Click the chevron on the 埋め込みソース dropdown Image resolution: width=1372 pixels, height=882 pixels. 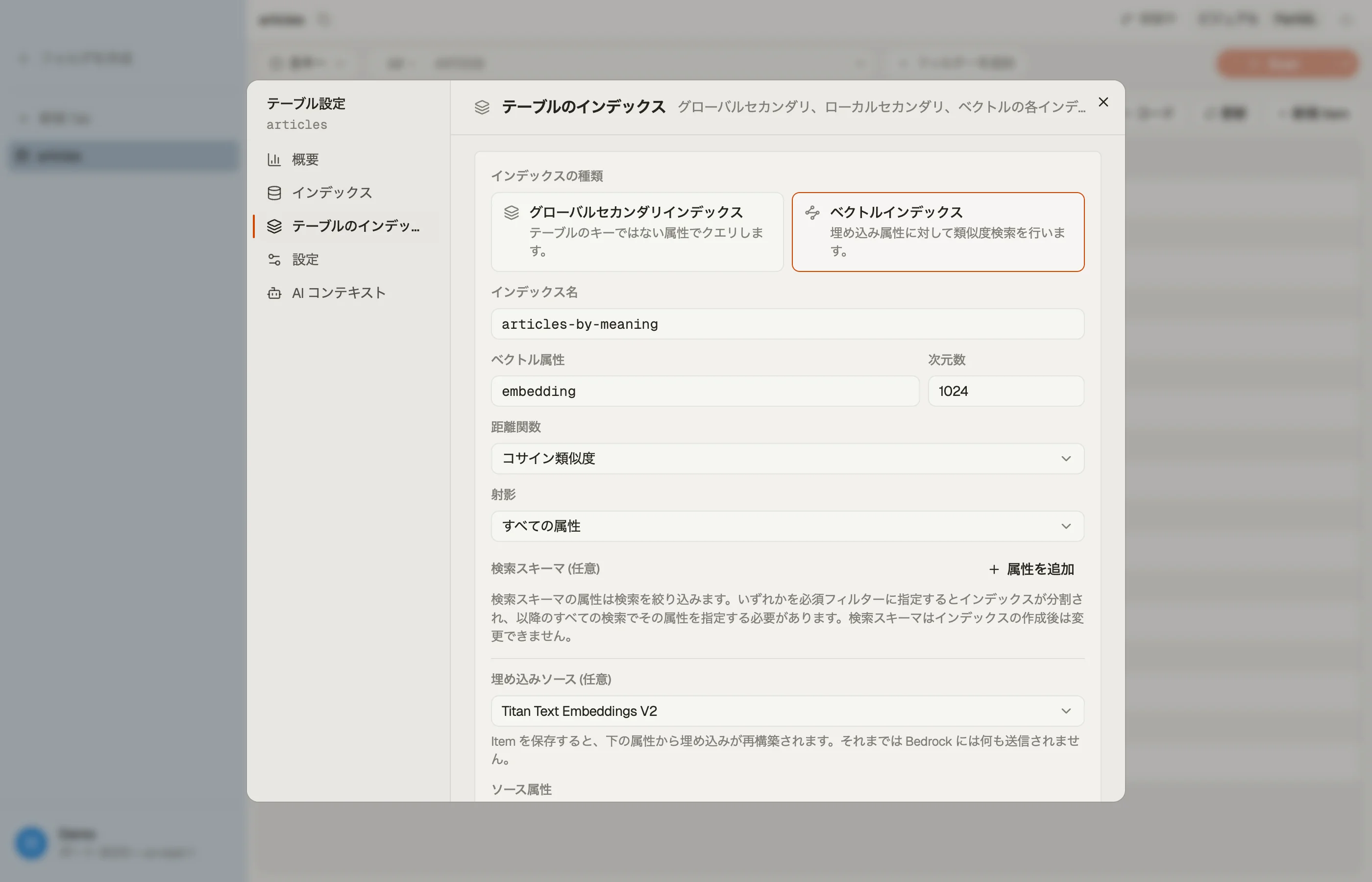tap(1066, 711)
